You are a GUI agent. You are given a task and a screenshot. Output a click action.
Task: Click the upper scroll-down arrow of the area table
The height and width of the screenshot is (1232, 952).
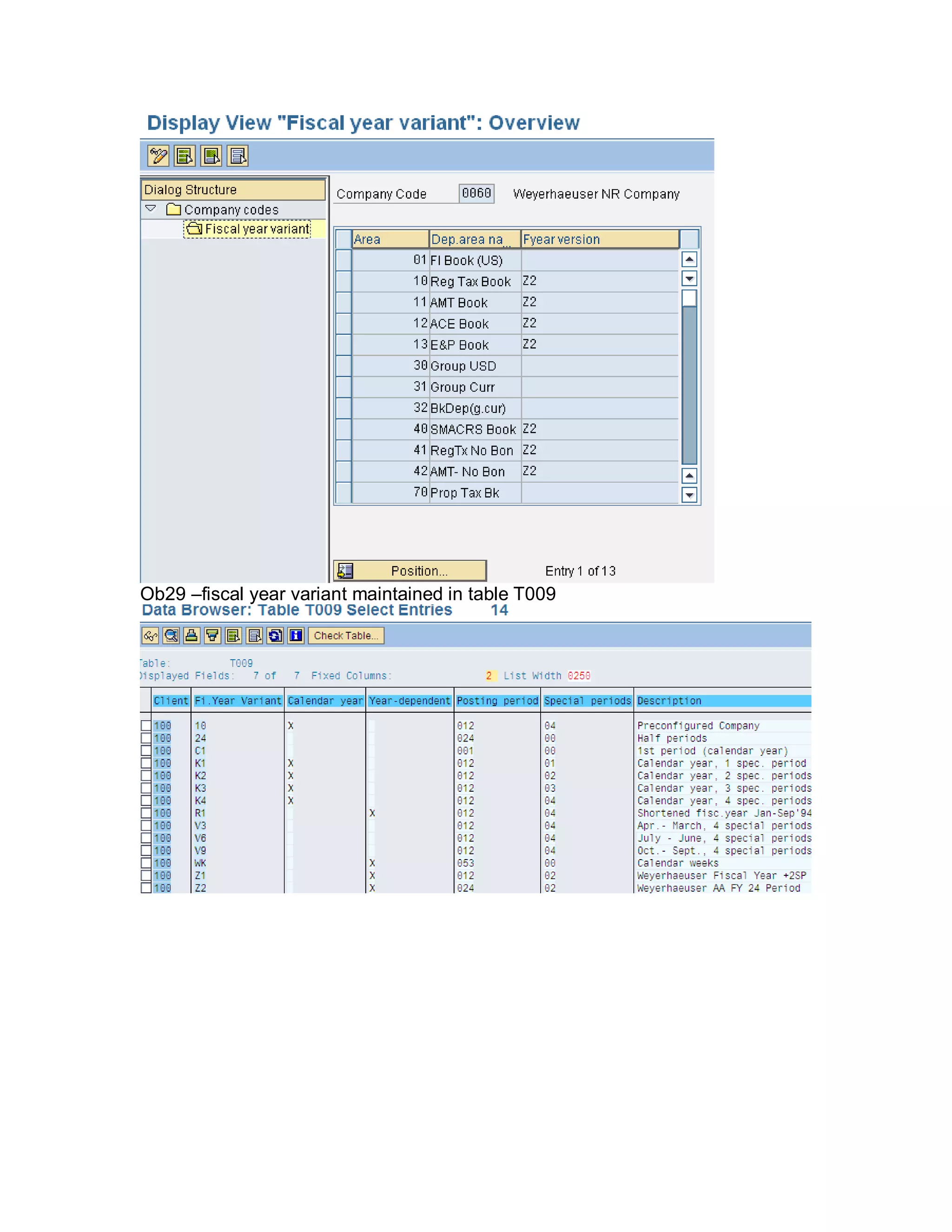tap(690, 278)
